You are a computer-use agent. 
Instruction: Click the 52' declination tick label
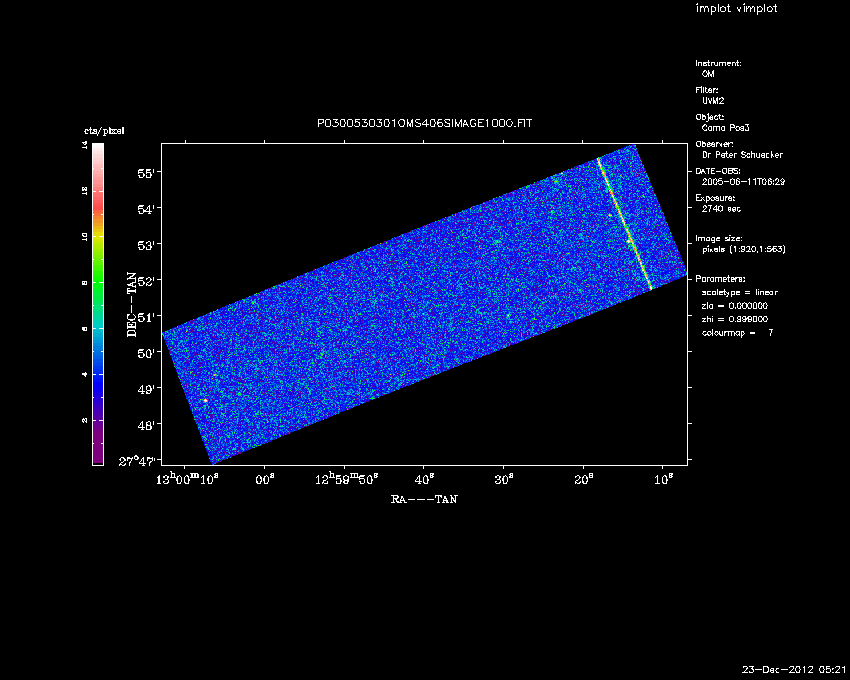tap(146, 281)
